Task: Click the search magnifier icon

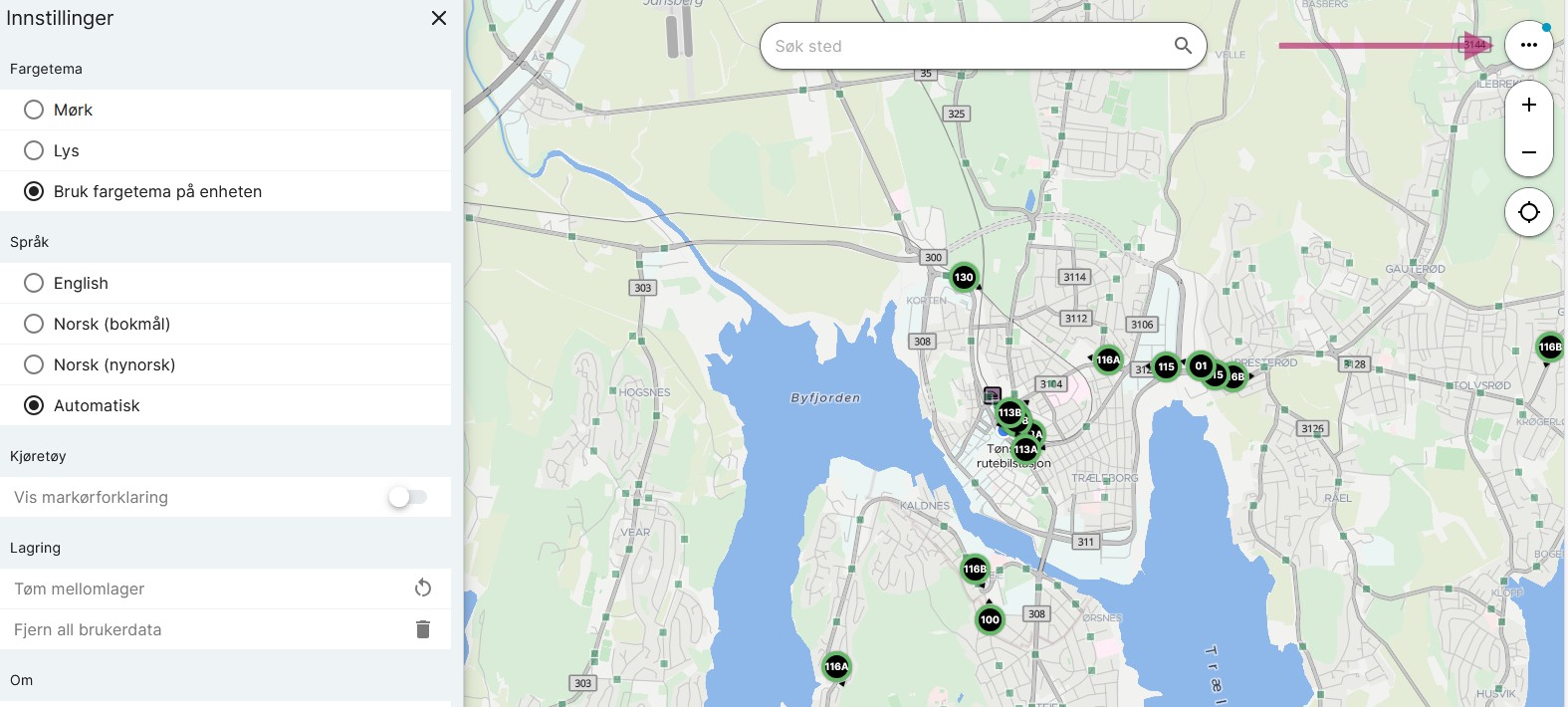Action: (1183, 46)
